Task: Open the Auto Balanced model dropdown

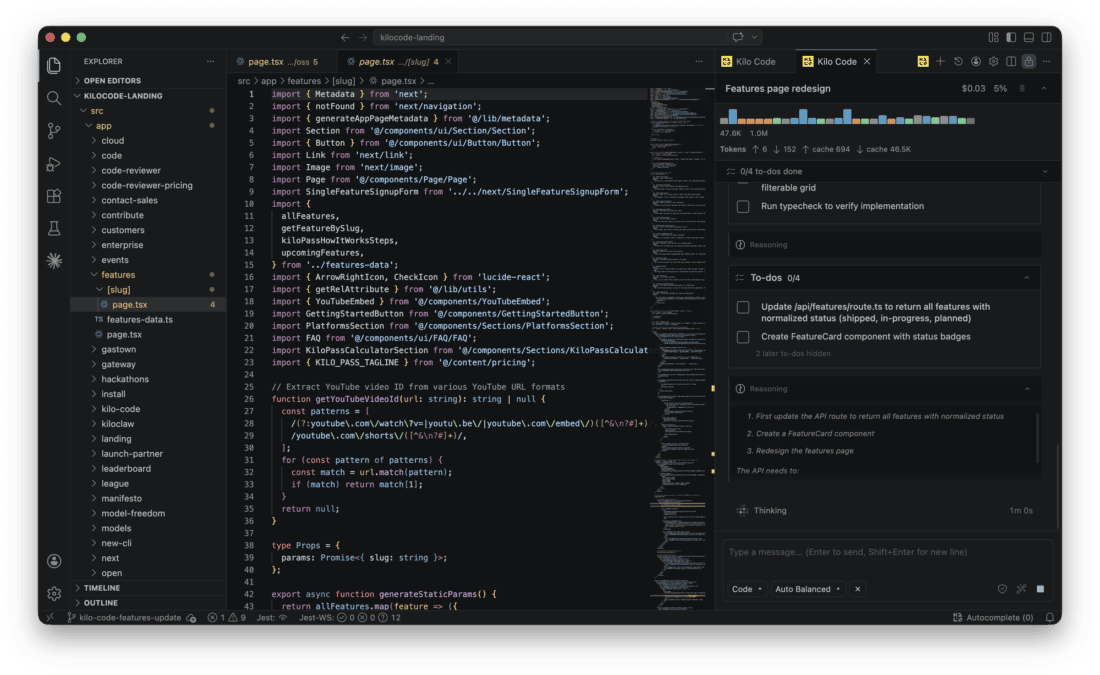Action: click(x=807, y=589)
